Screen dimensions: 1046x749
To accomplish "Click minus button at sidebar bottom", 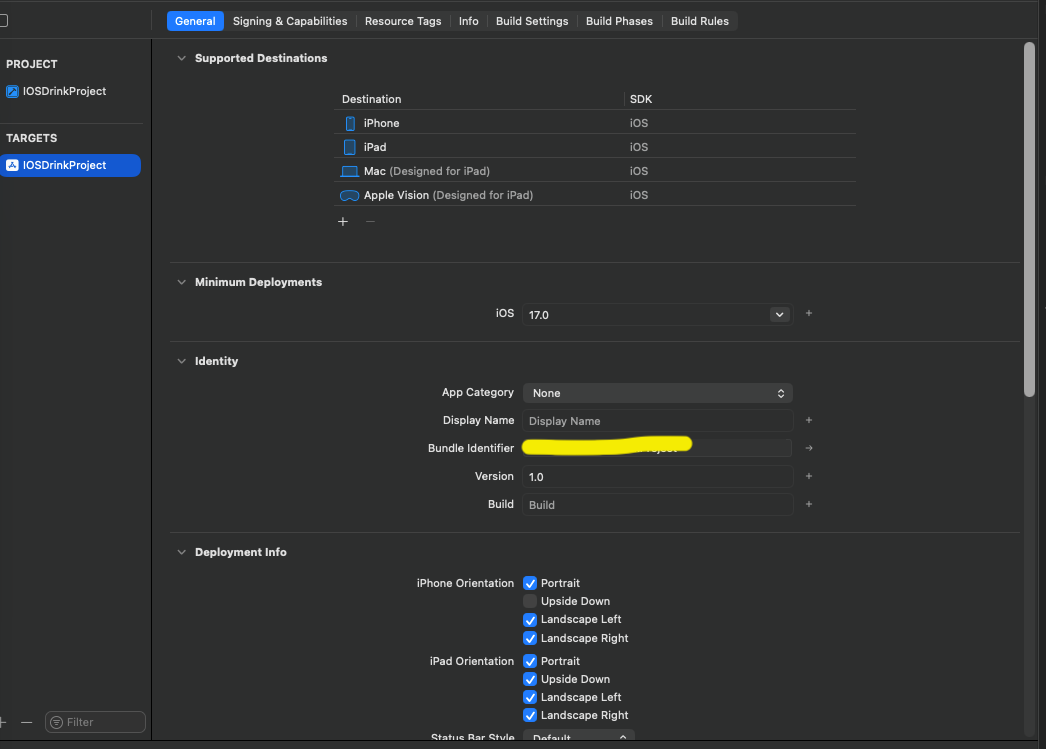I will (27, 722).
